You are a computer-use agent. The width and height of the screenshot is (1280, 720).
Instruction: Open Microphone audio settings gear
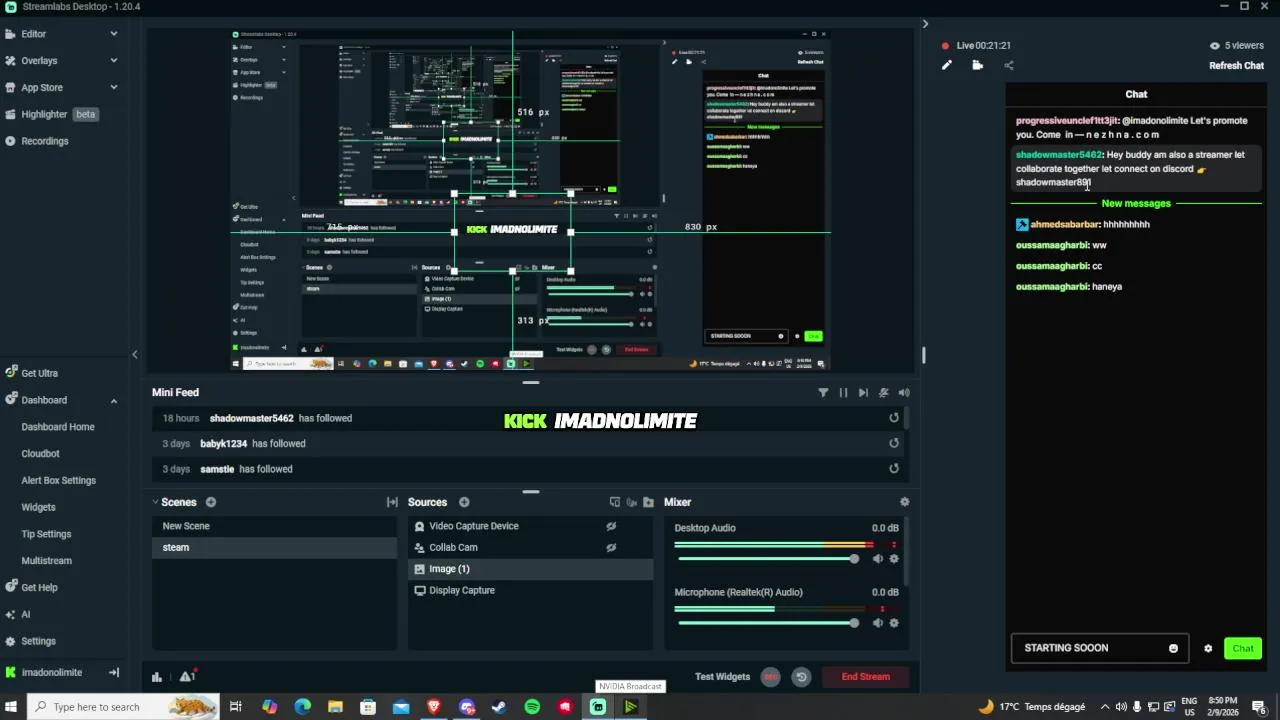point(894,623)
